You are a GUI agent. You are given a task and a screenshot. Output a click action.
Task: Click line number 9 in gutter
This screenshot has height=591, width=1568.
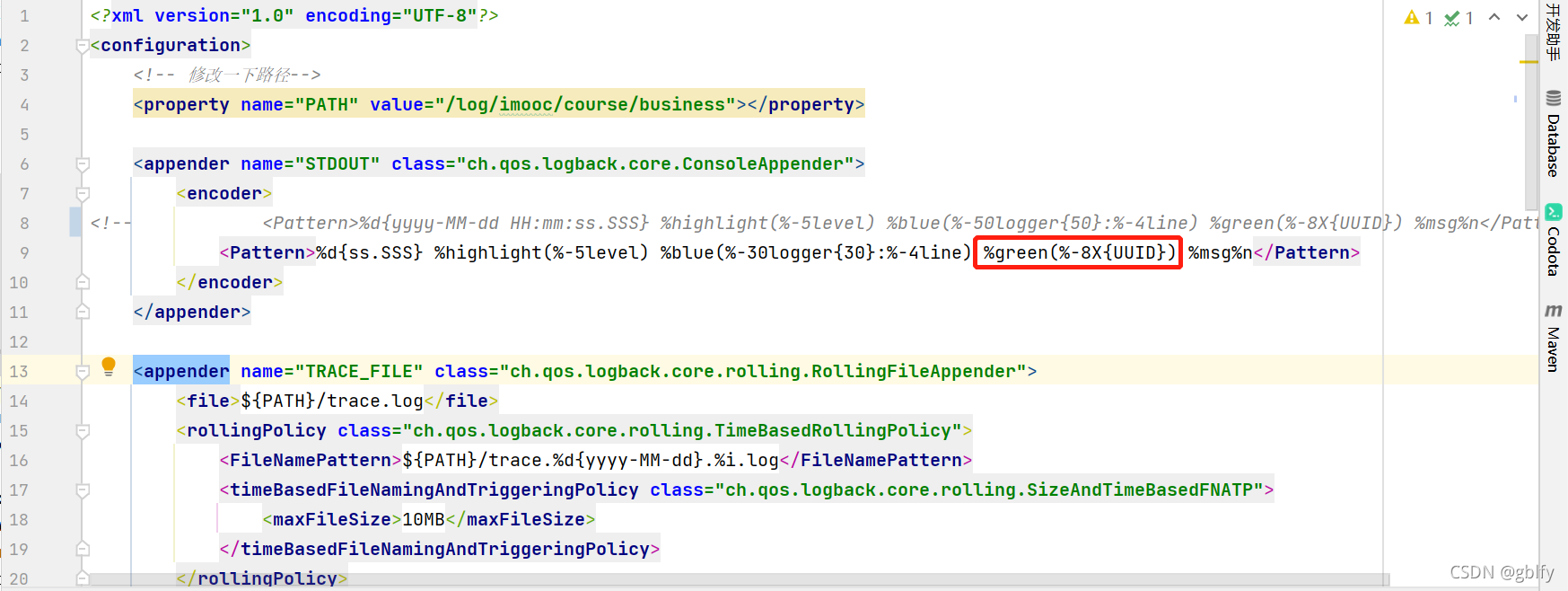pyautogui.click(x=24, y=253)
